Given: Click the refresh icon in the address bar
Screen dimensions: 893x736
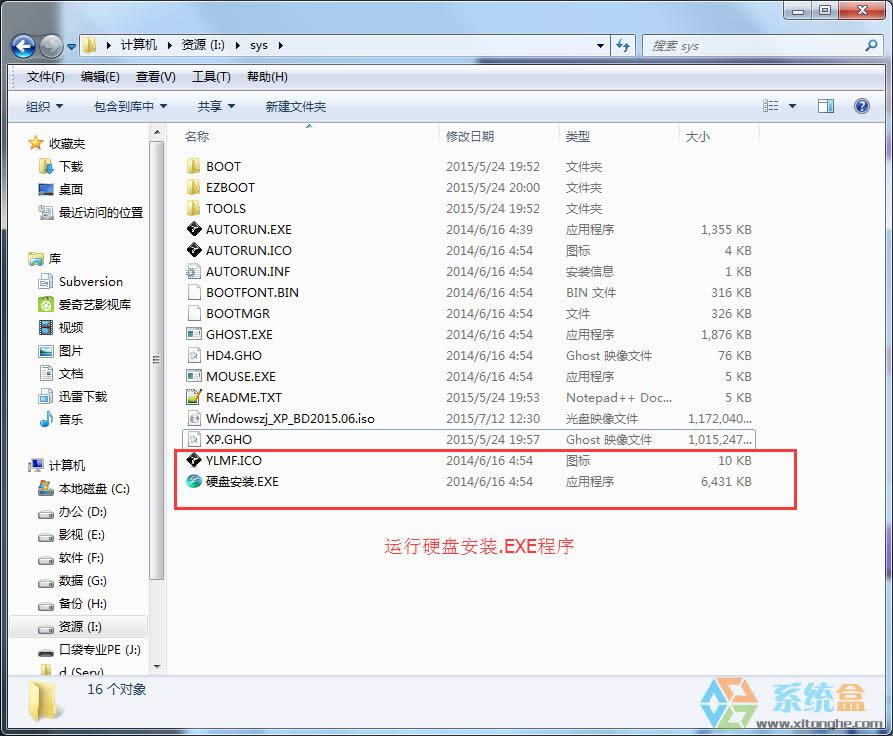Looking at the screenshot, I should point(622,45).
